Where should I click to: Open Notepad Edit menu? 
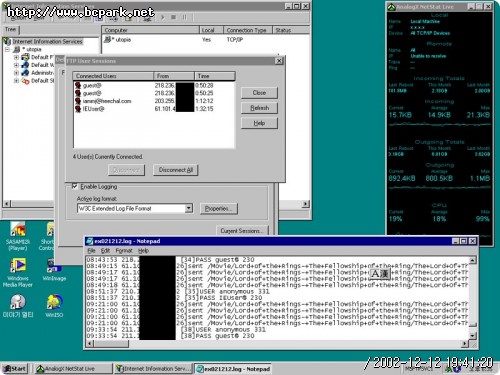[x=105, y=251]
